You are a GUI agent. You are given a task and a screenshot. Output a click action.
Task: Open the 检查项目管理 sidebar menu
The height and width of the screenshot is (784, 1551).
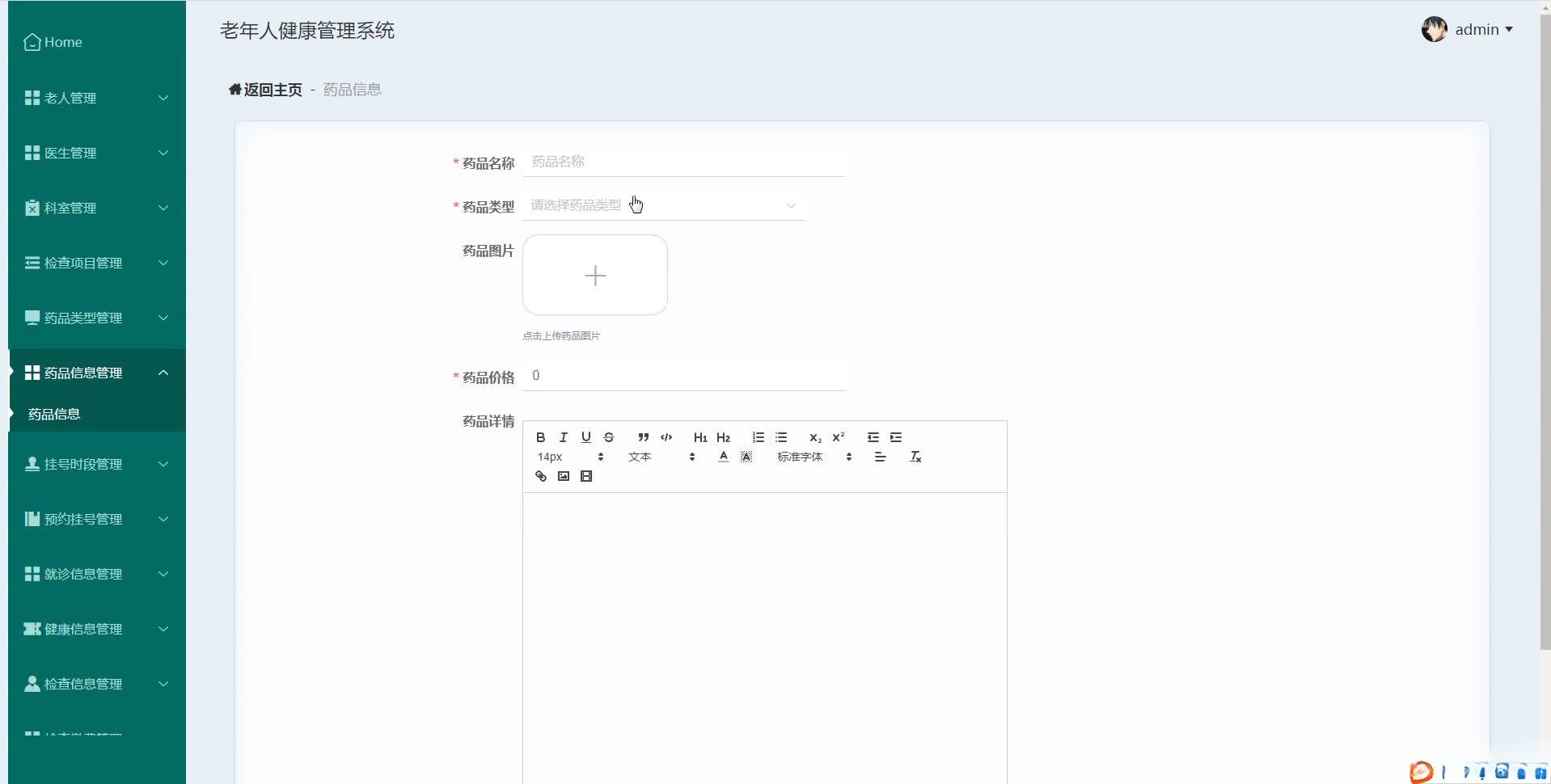click(x=97, y=263)
